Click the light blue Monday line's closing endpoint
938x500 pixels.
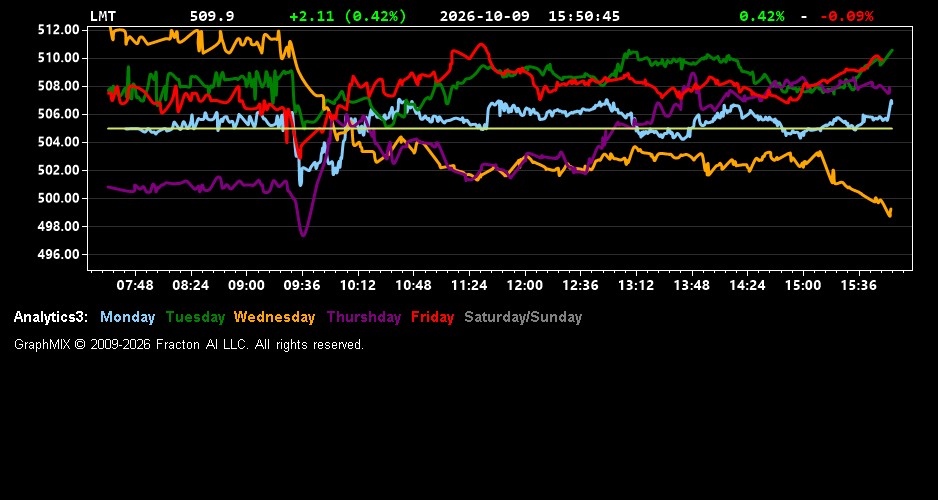[x=891, y=101]
